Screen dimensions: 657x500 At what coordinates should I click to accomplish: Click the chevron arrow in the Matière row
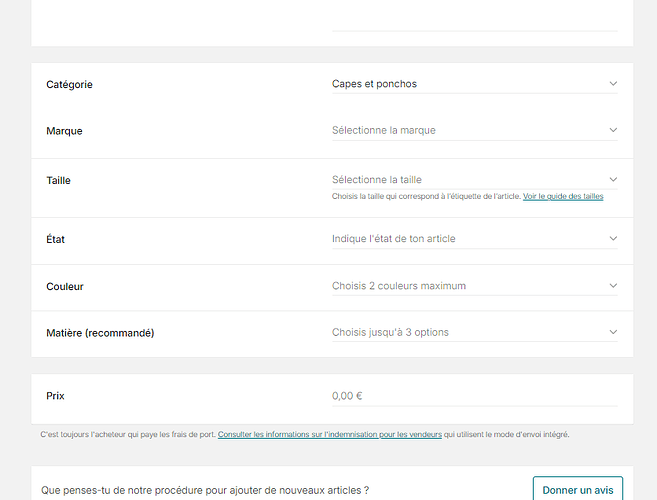[613, 332]
